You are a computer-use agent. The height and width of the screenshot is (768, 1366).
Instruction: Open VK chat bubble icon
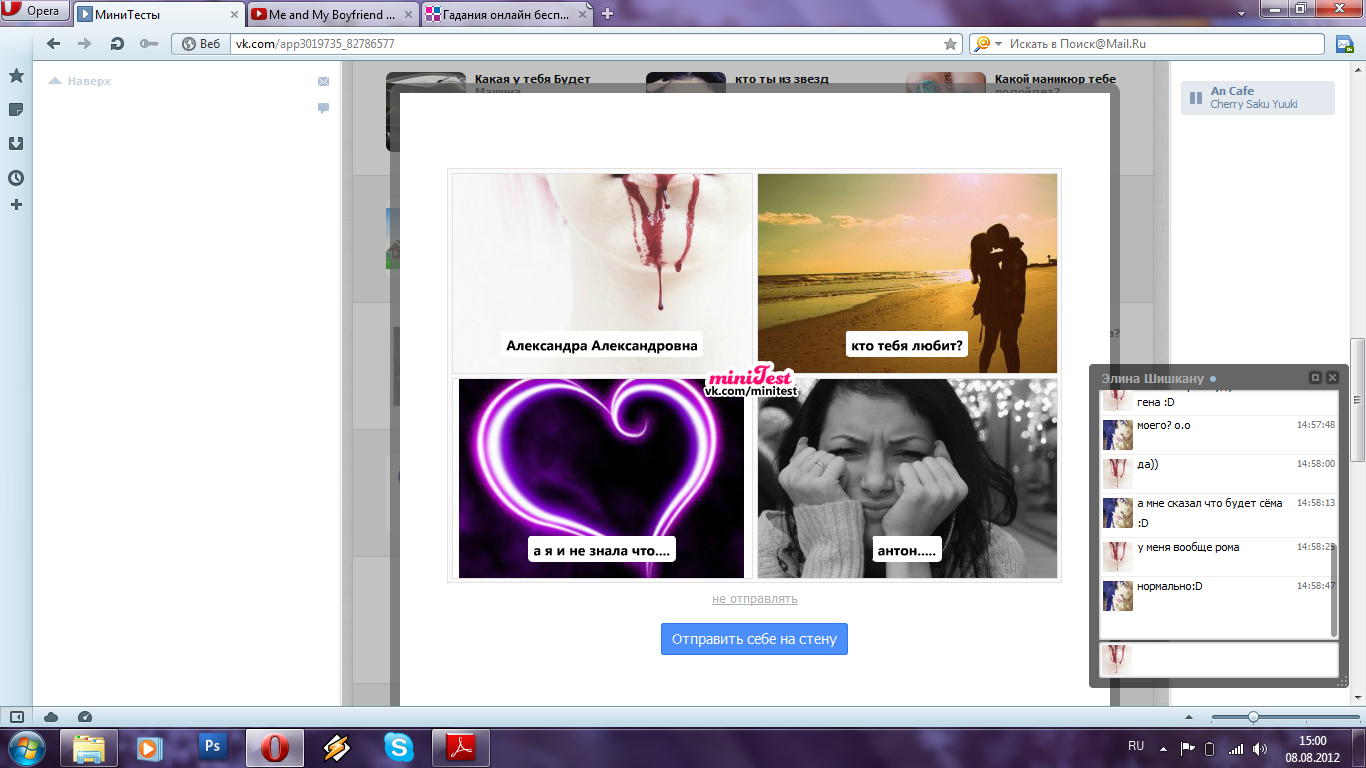click(323, 107)
